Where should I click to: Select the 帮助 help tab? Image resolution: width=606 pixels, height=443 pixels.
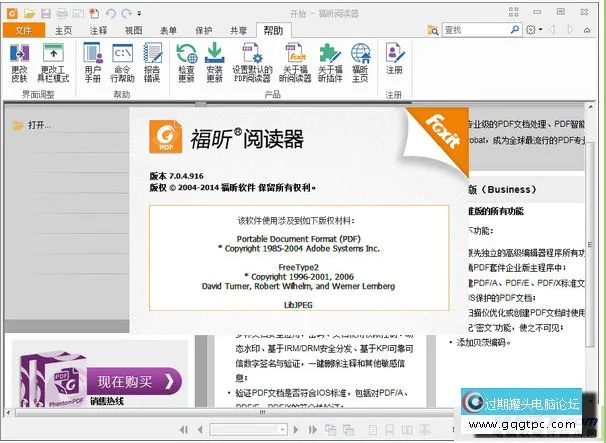274,31
